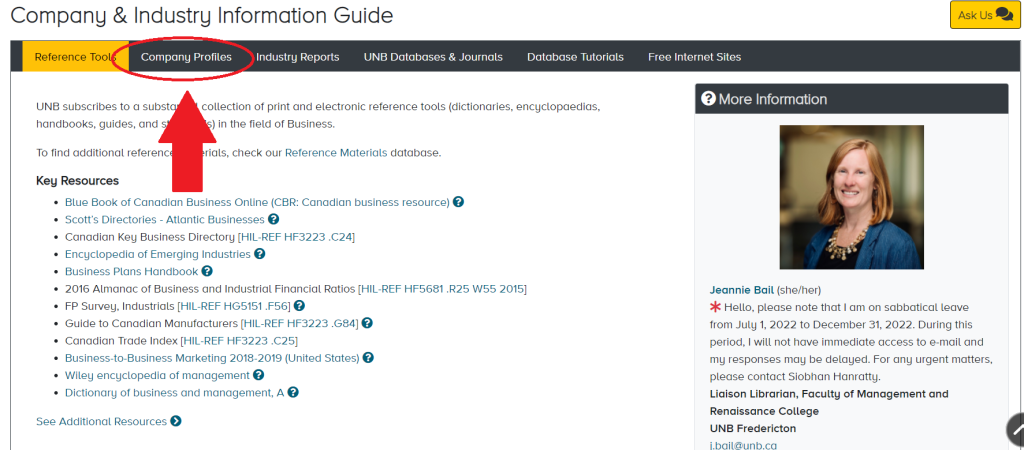This screenshot has height=450, width=1024.
Task: Go to UNB Databases & Journals tab
Action: coord(433,57)
